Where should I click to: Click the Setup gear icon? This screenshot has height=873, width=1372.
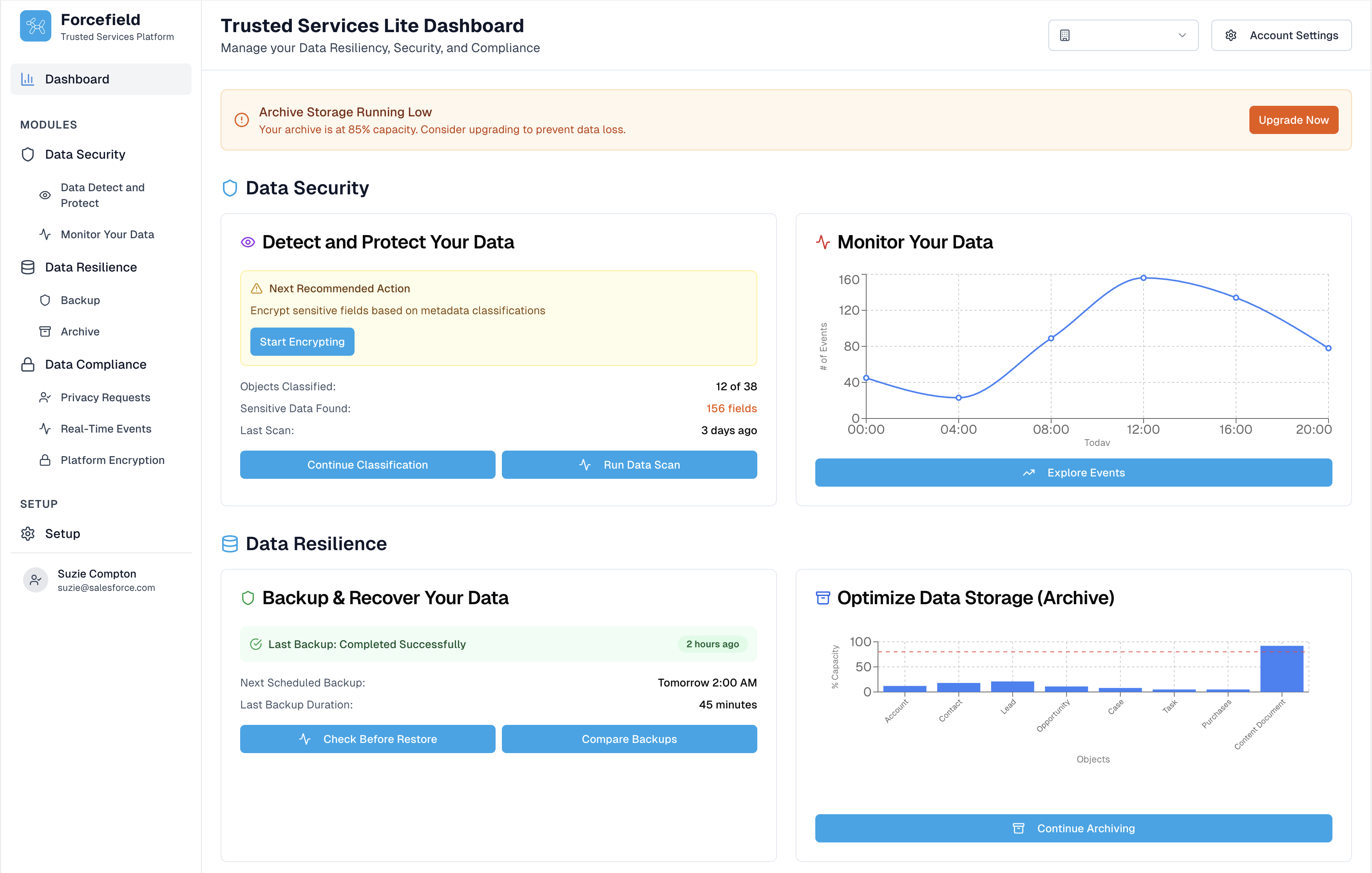click(x=28, y=533)
